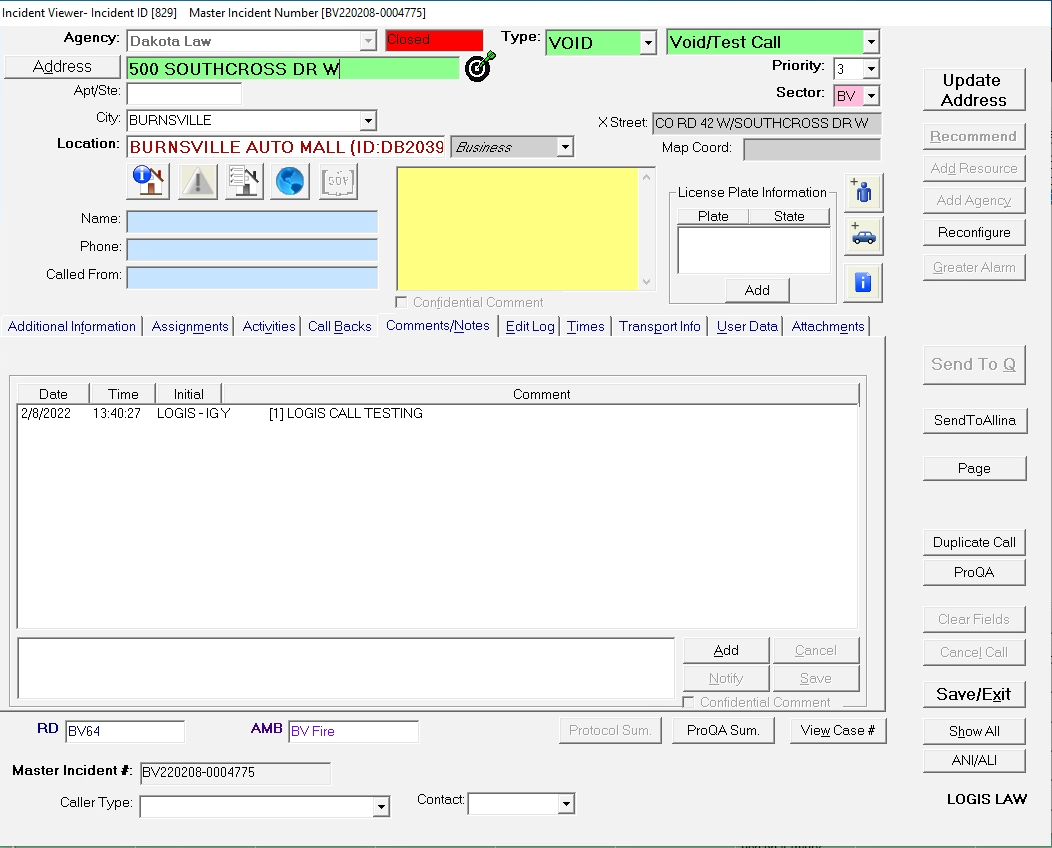
Task: Select the Transport Info tab
Action: click(659, 326)
